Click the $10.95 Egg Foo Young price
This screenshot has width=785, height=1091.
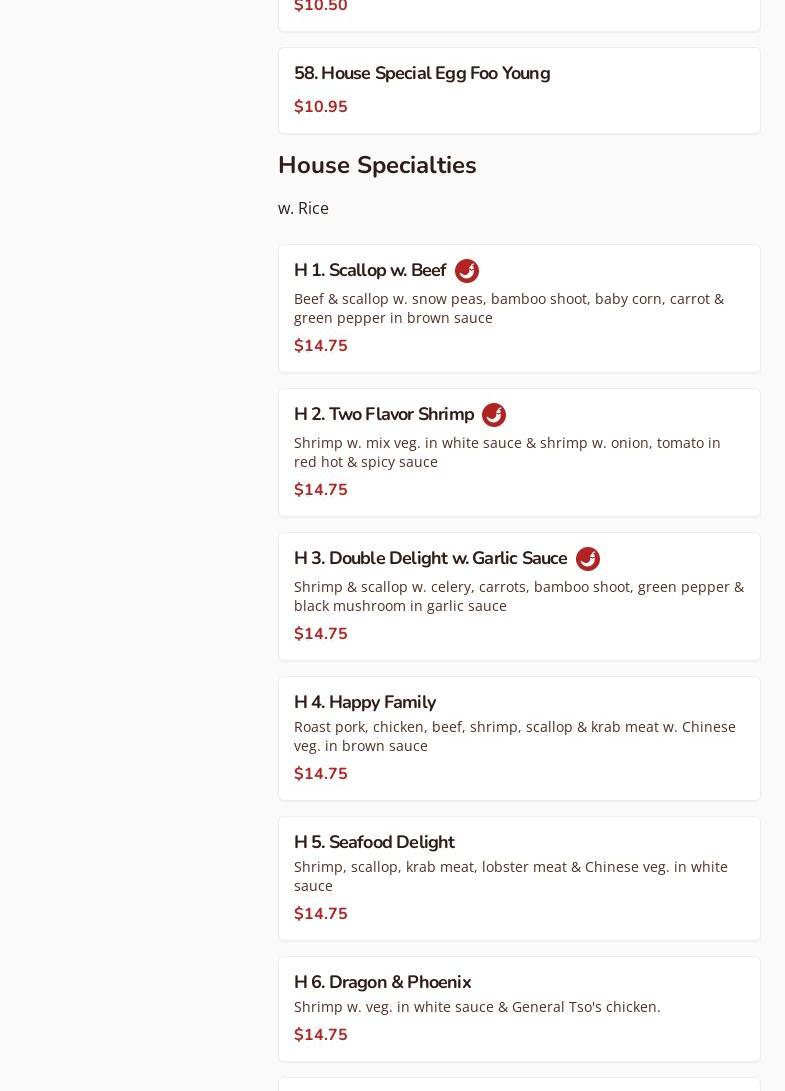pyautogui.click(x=321, y=107)
